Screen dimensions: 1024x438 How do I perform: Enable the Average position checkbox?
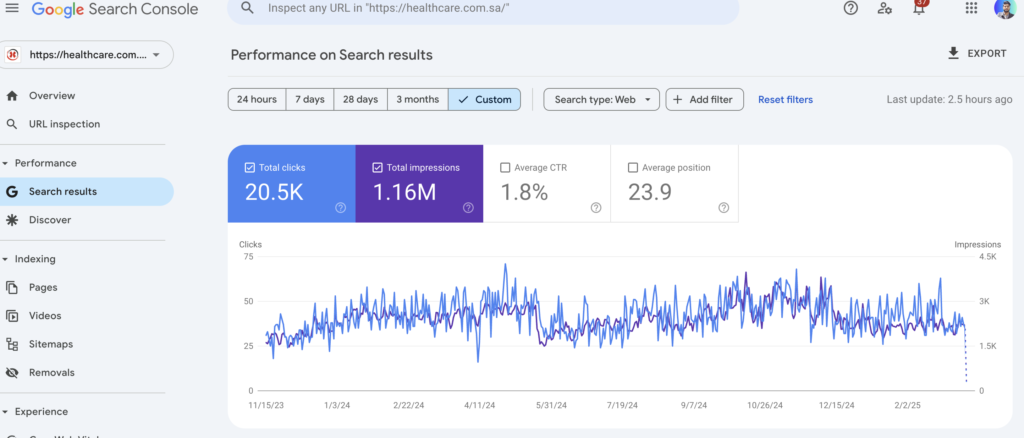click(x=632, y=168)
